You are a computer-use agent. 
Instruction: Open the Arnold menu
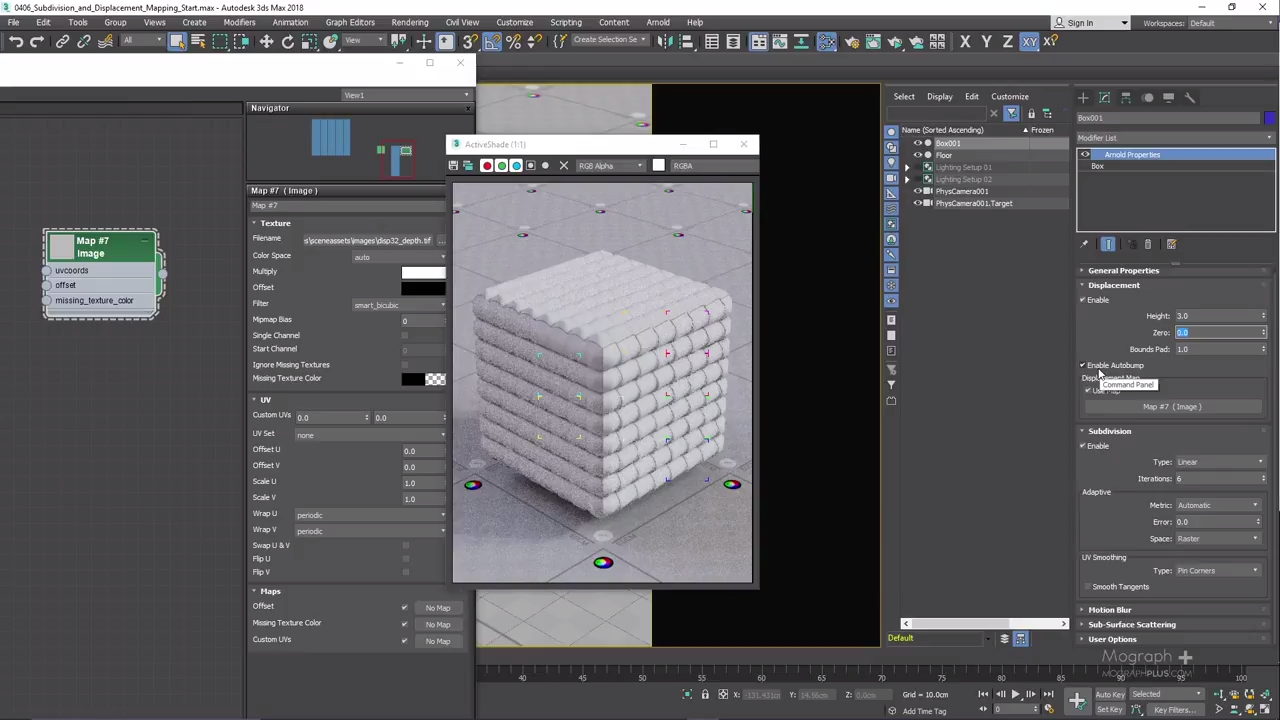click(x=658, y=22)
